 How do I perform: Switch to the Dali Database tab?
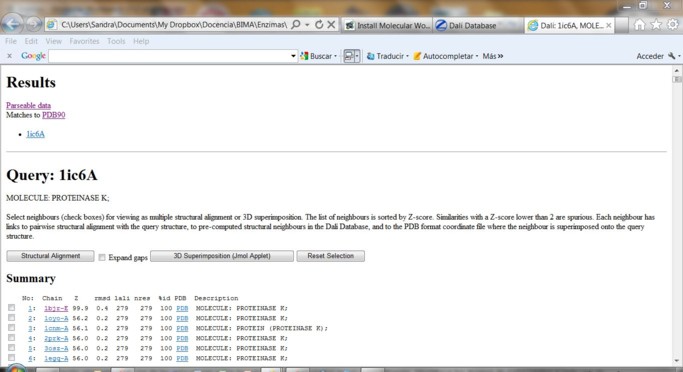tap(472, 26)
